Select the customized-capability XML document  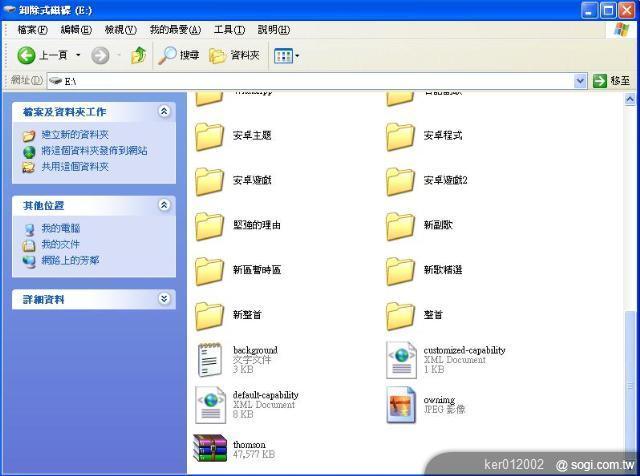coord(401,360)
